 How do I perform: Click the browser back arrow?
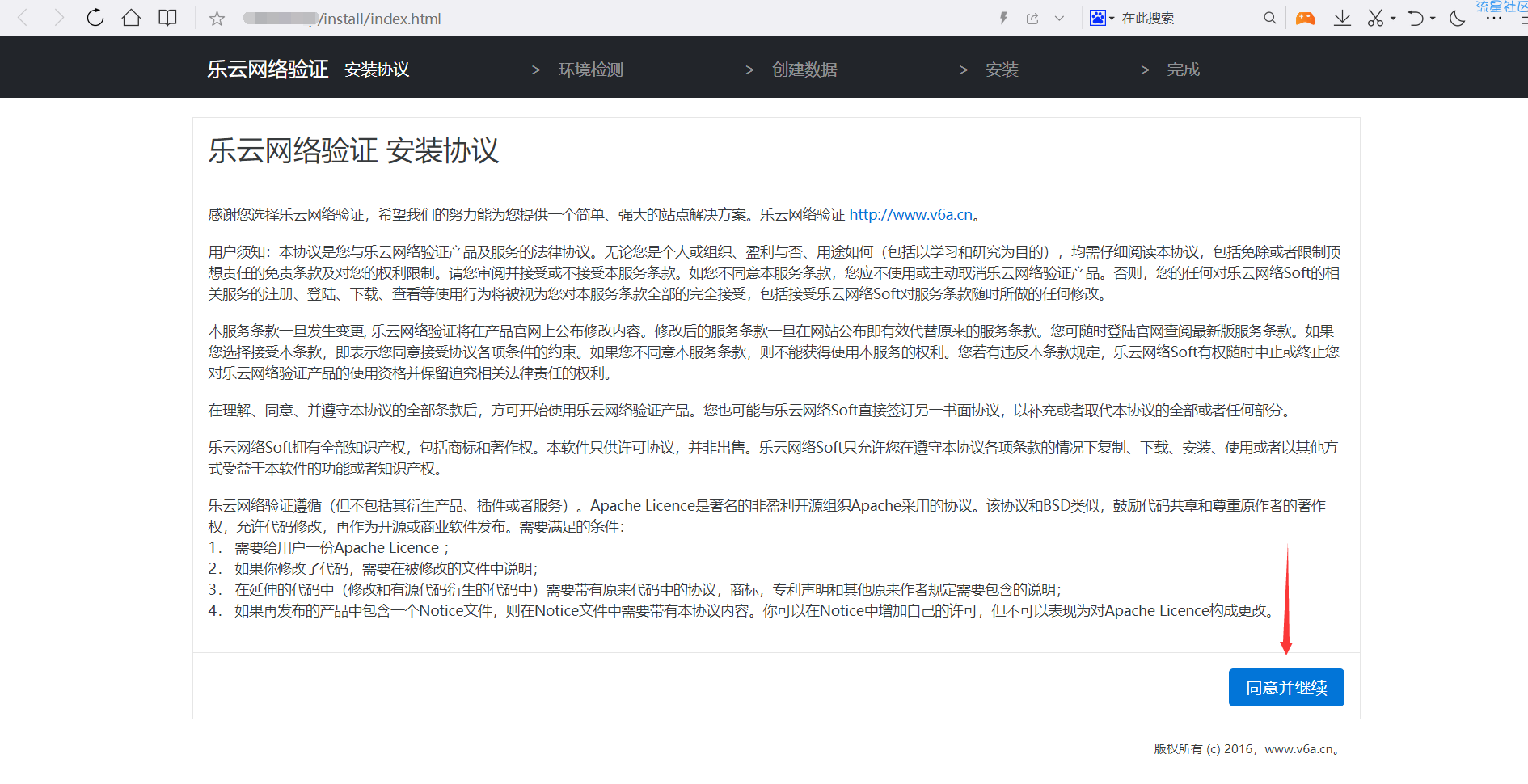click(x=23, y=18)
